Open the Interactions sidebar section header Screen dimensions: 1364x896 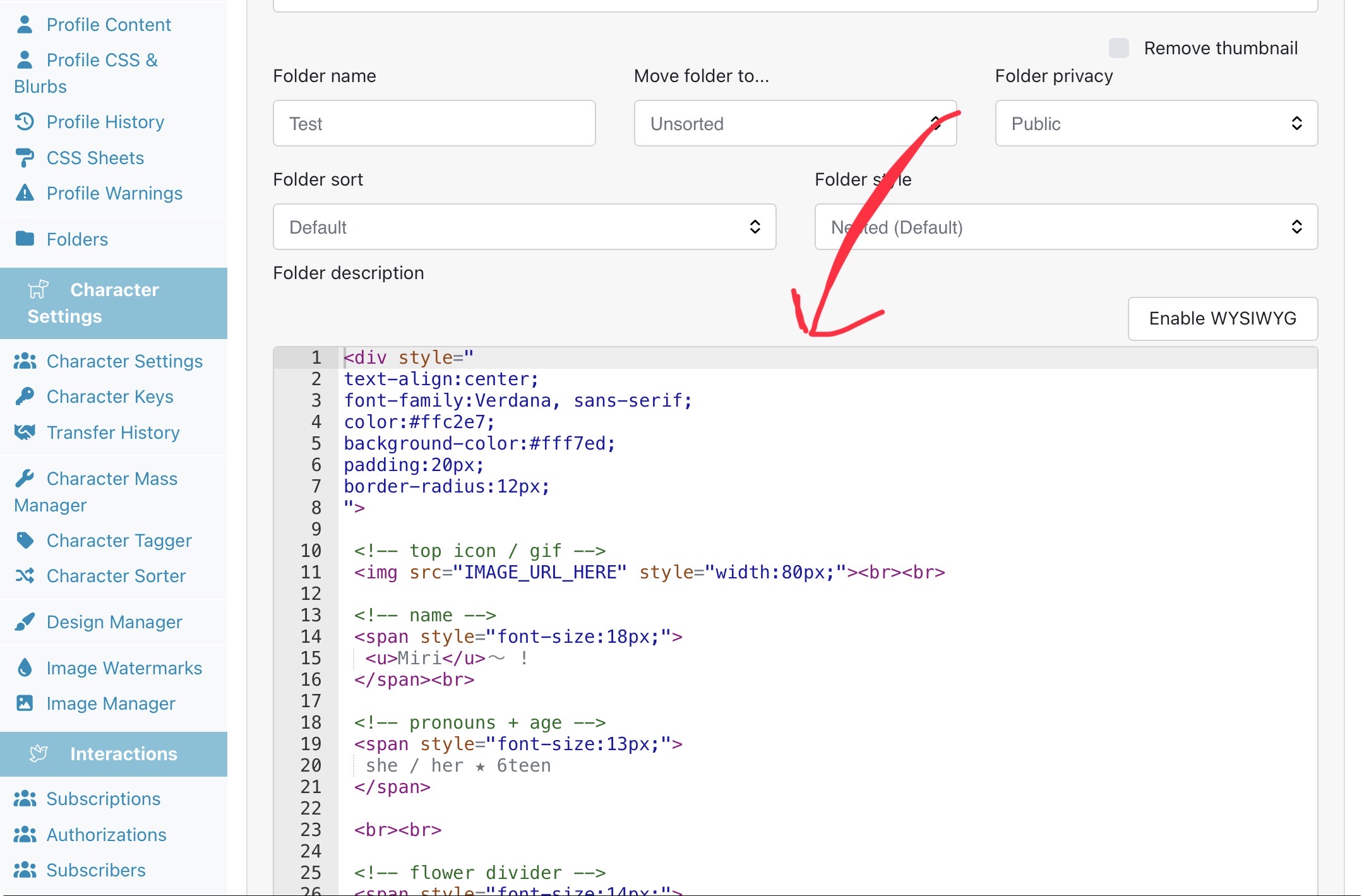coord(114,754)
